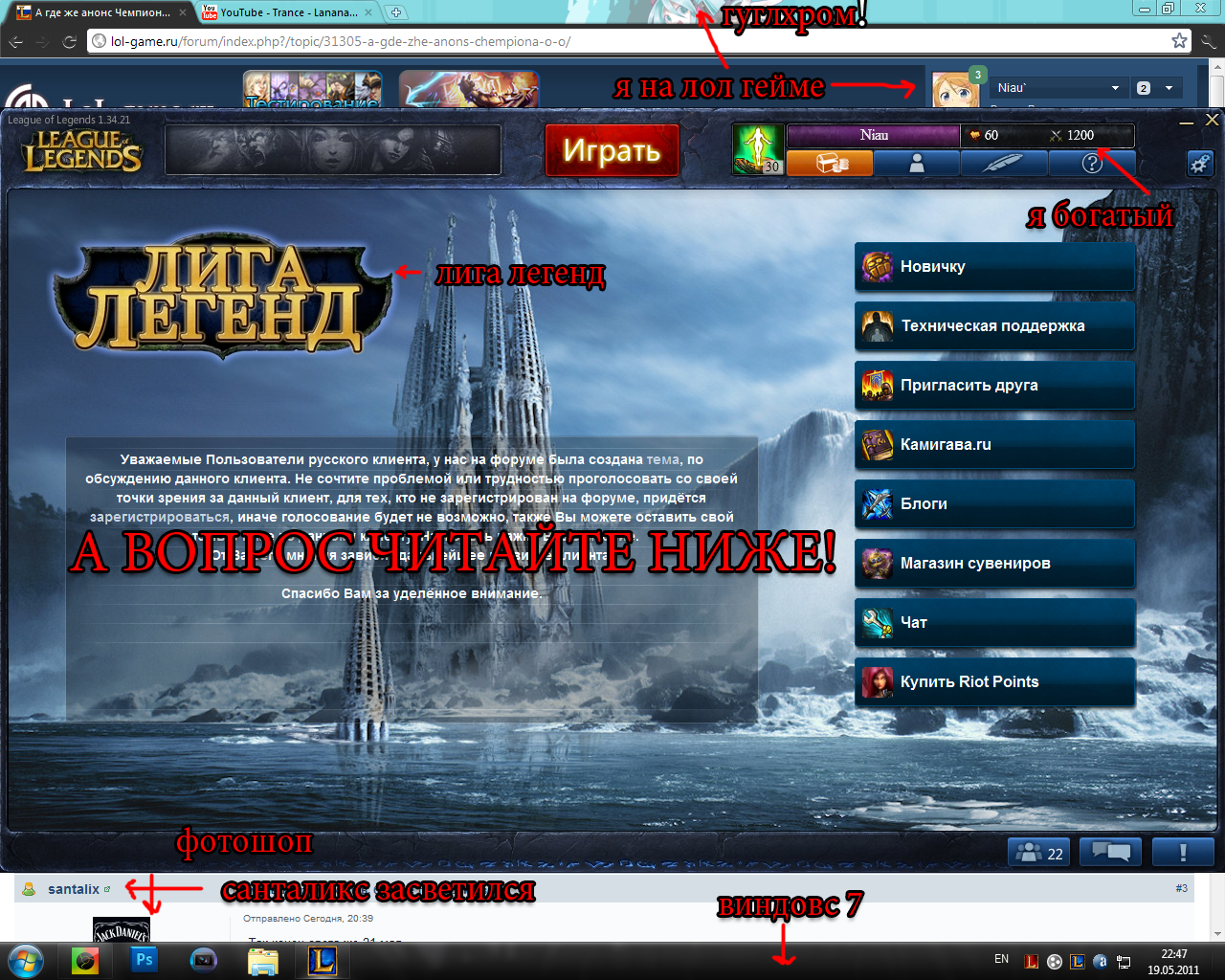Open the Чат section
The image size is (1225, 980).
(994, 623)
